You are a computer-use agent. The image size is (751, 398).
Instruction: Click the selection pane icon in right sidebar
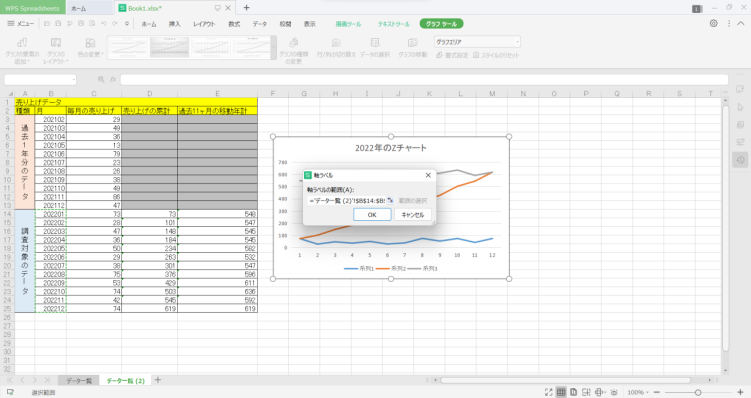coord(740,107)
